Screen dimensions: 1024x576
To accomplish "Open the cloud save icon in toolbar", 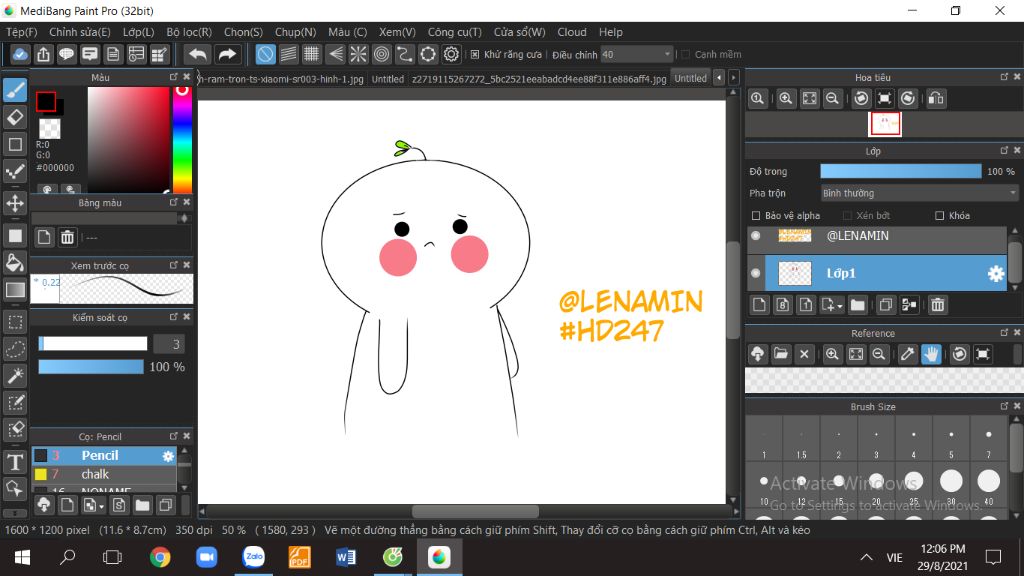I will [x=20, y=54].
